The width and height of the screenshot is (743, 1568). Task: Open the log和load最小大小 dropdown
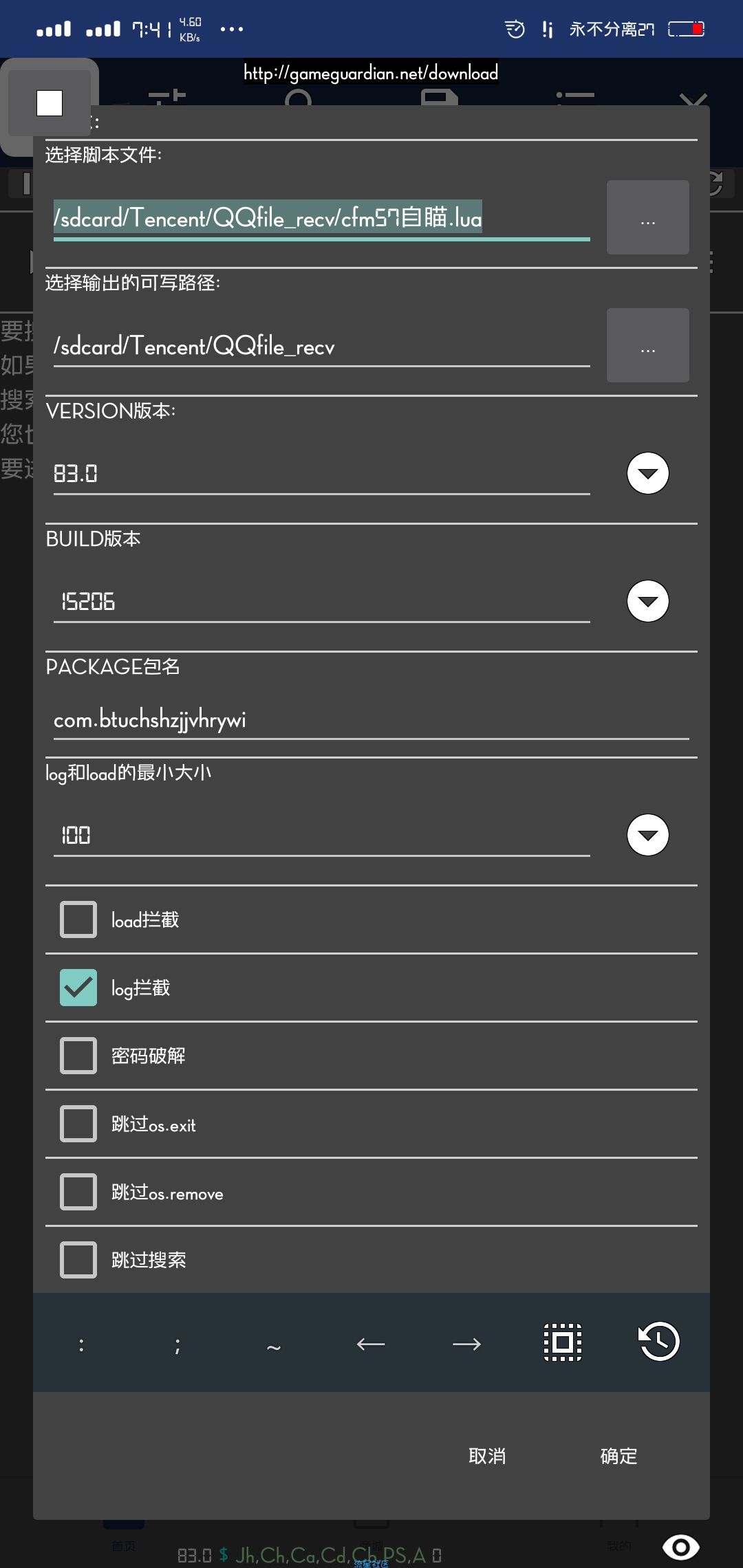tap(648, 835)
